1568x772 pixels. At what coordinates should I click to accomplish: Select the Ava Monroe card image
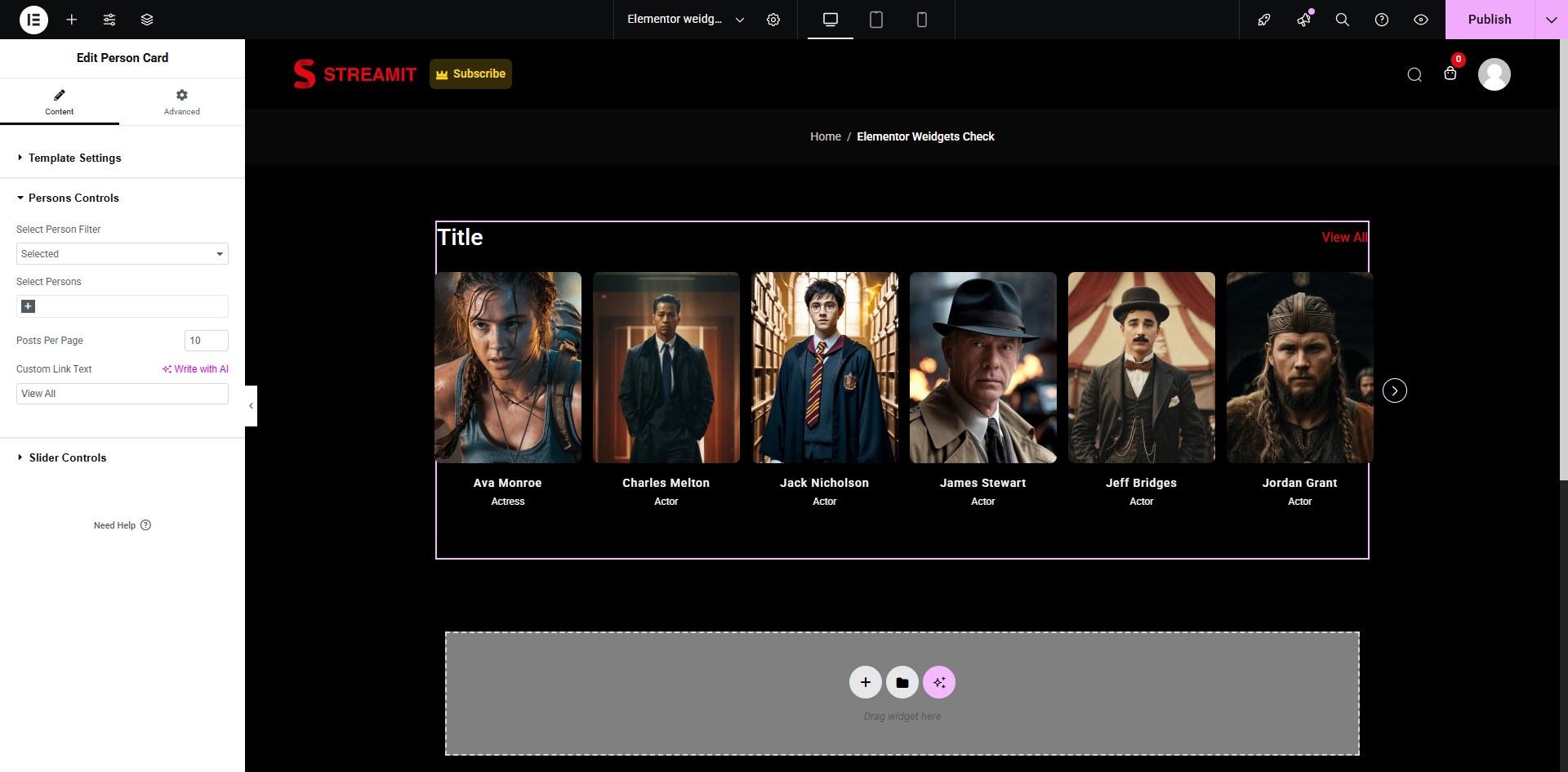point(508,368)
